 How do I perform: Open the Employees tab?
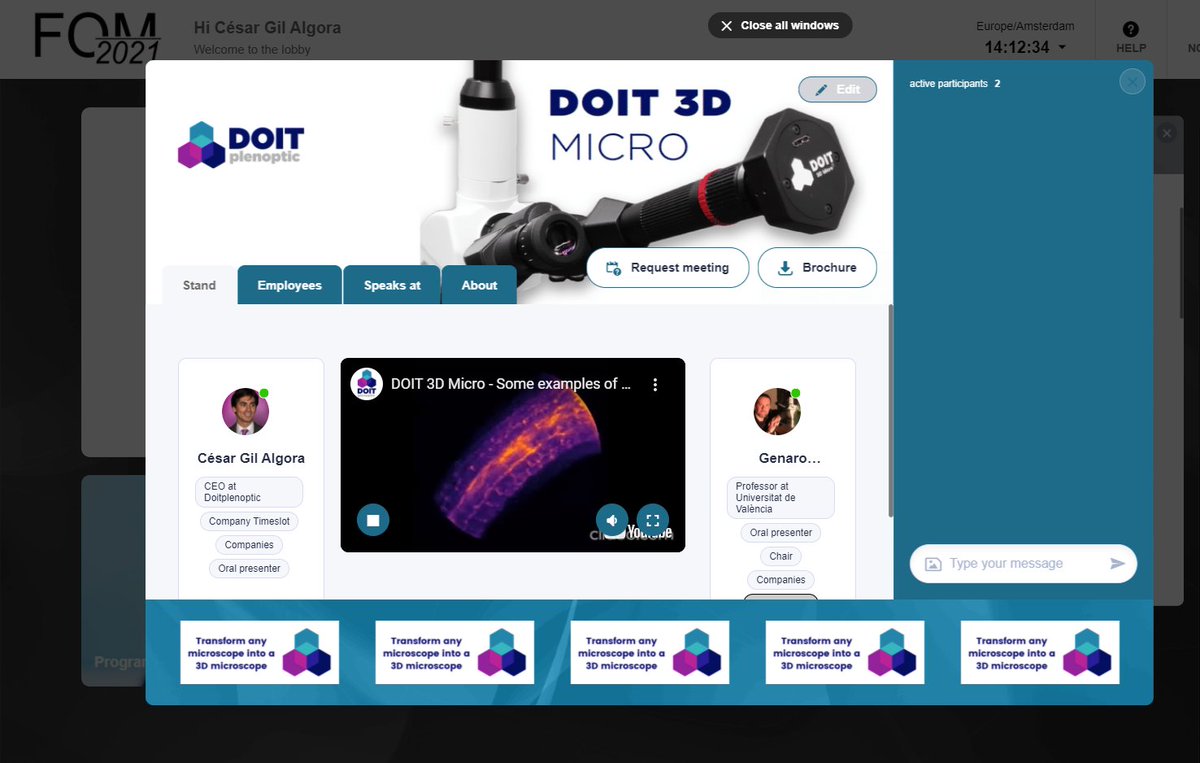(290, 285)
